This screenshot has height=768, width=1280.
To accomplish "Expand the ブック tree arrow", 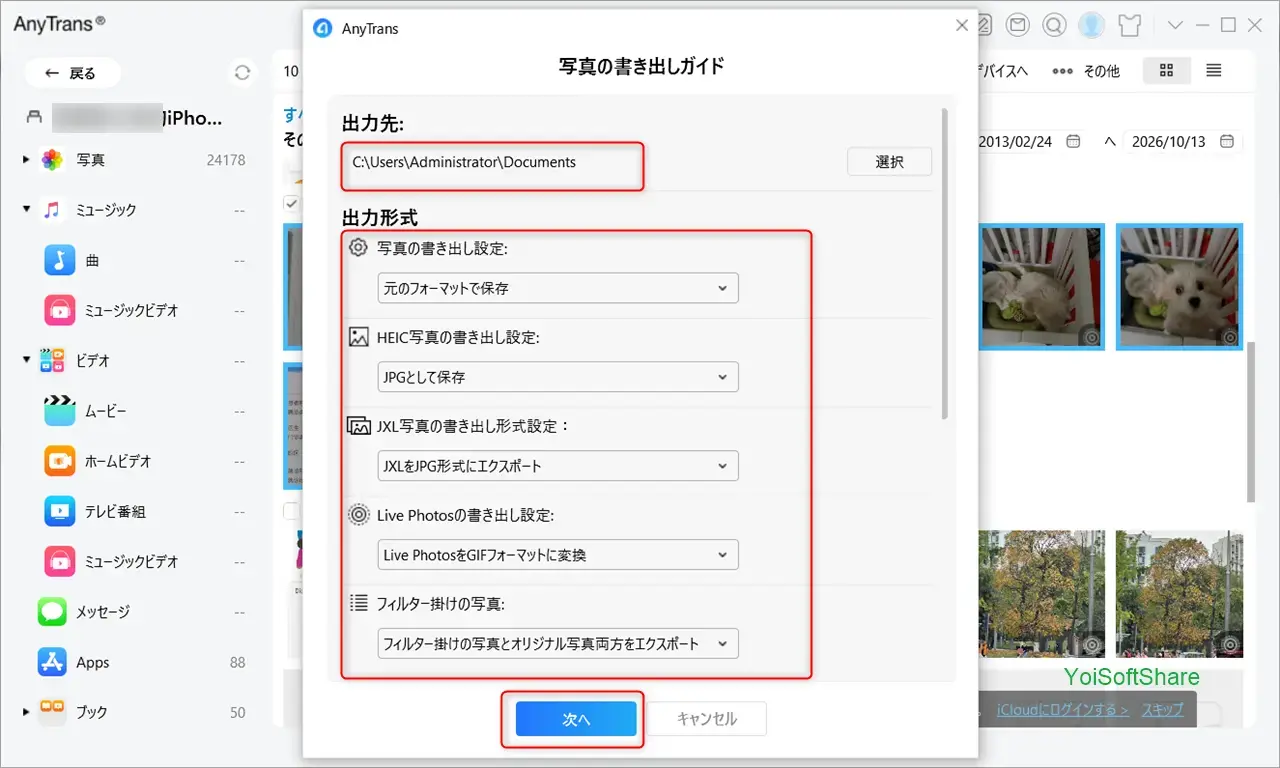I will tap(26, 712).
